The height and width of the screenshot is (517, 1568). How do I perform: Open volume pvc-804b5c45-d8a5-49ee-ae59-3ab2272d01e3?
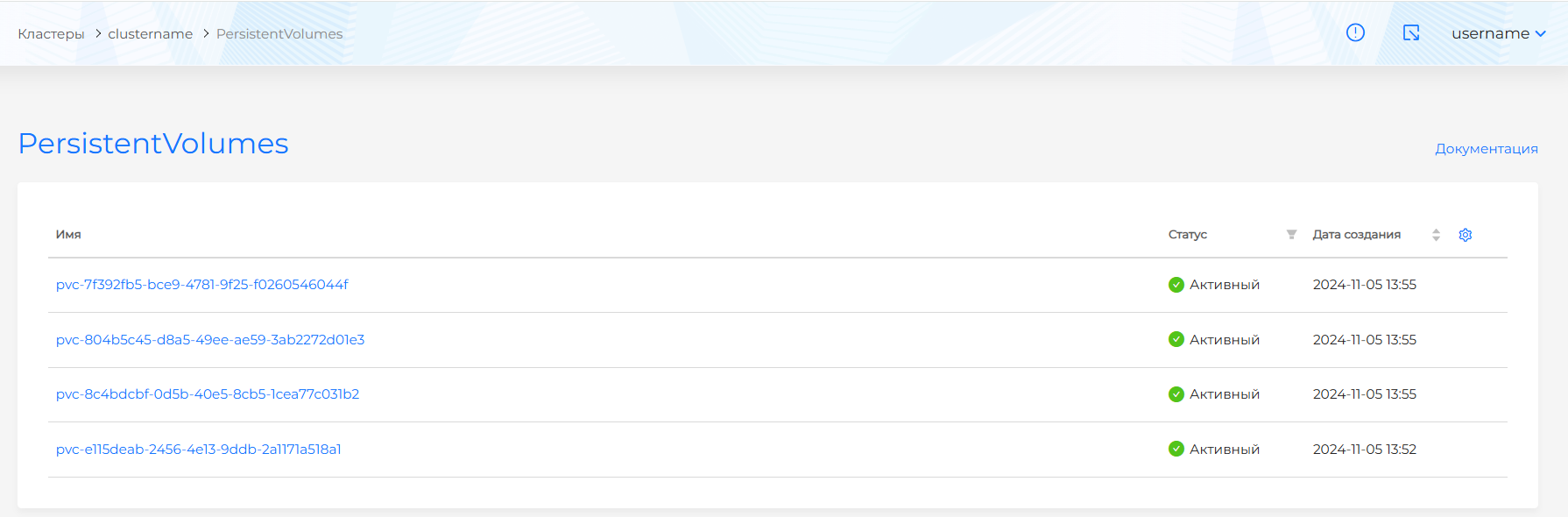pos(210,340)
